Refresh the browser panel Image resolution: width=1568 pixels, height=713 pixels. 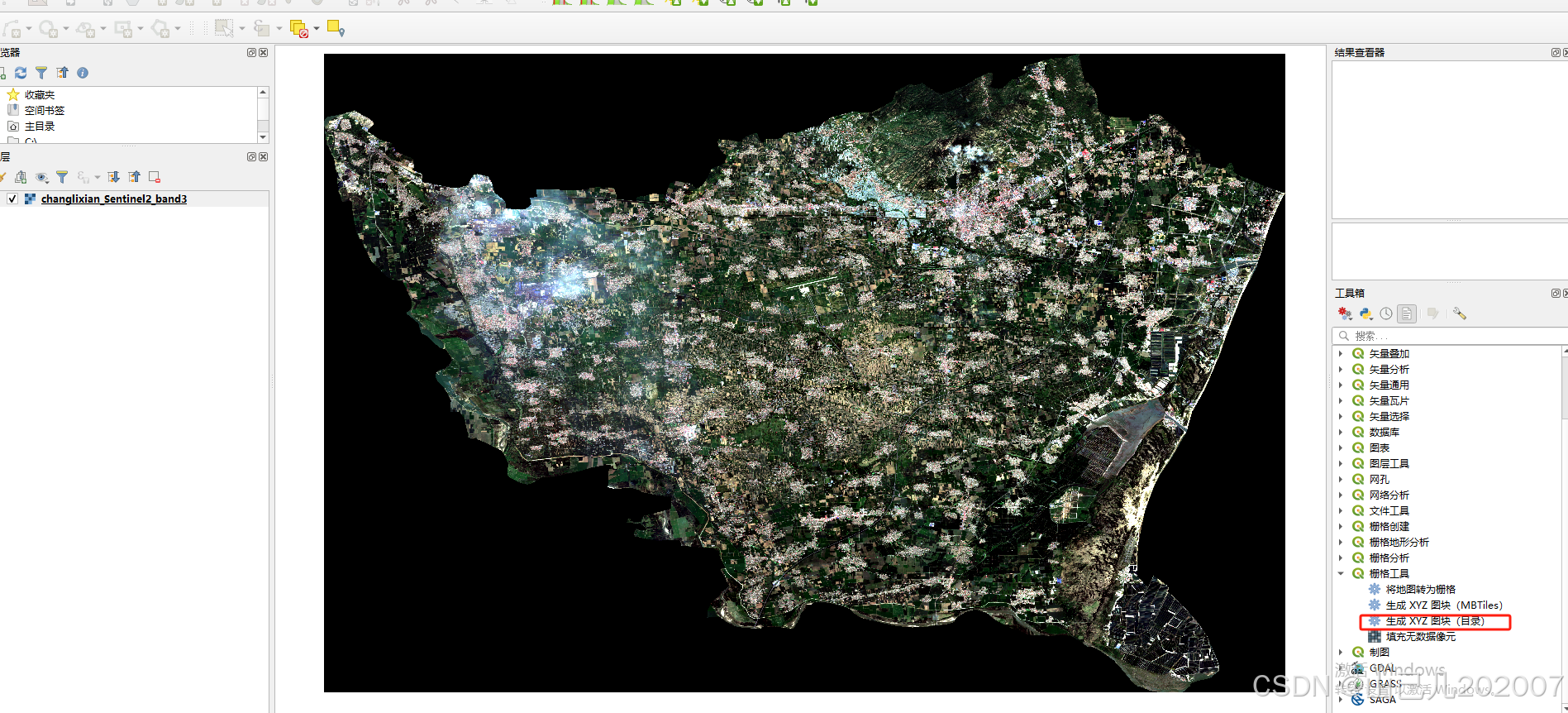coord(21,73)
